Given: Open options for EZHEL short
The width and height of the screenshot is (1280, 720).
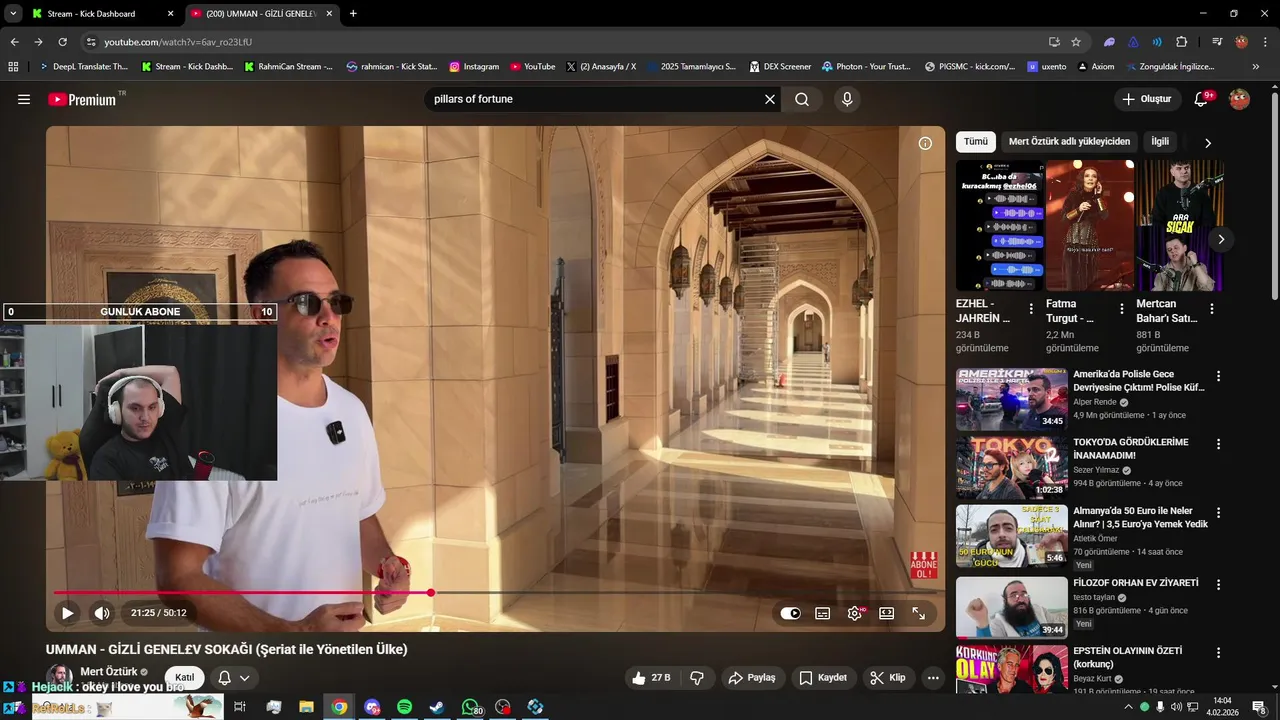Looking at the screenshot, I should click(x=1031, y=309).
